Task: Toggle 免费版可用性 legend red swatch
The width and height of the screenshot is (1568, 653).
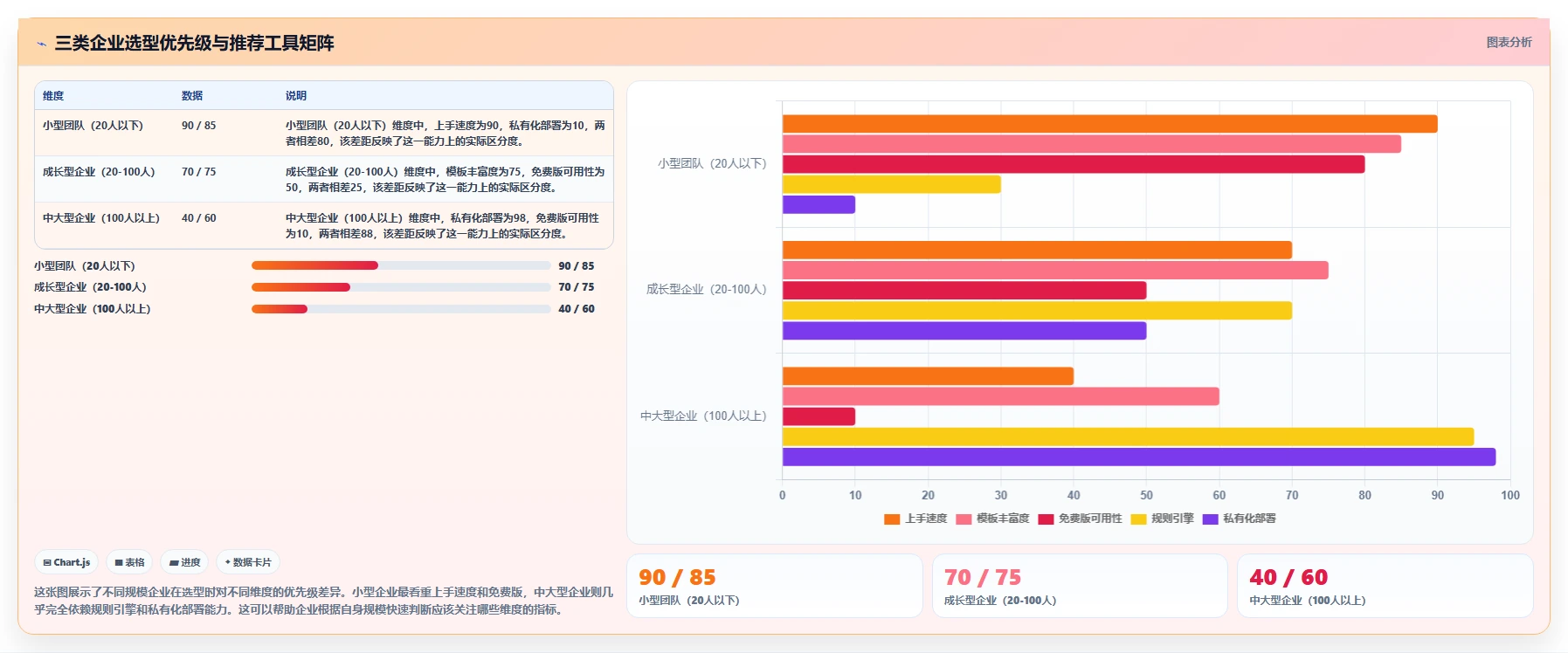Action: 1046,519
